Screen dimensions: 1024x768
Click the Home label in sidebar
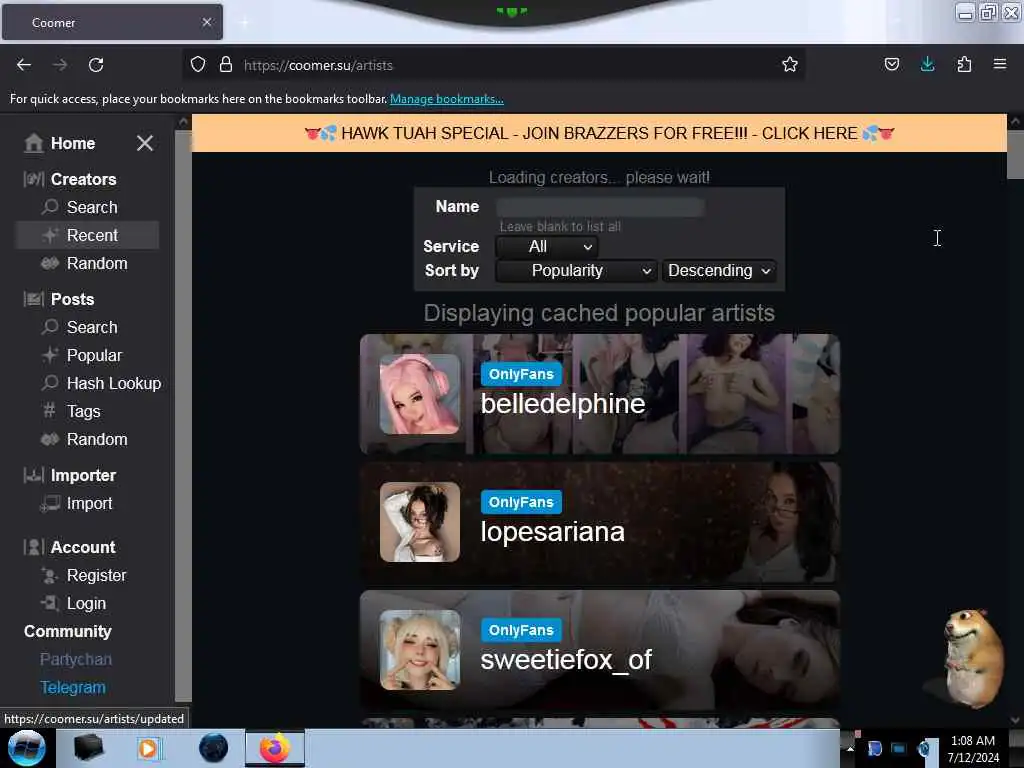[x=73, y=143]
